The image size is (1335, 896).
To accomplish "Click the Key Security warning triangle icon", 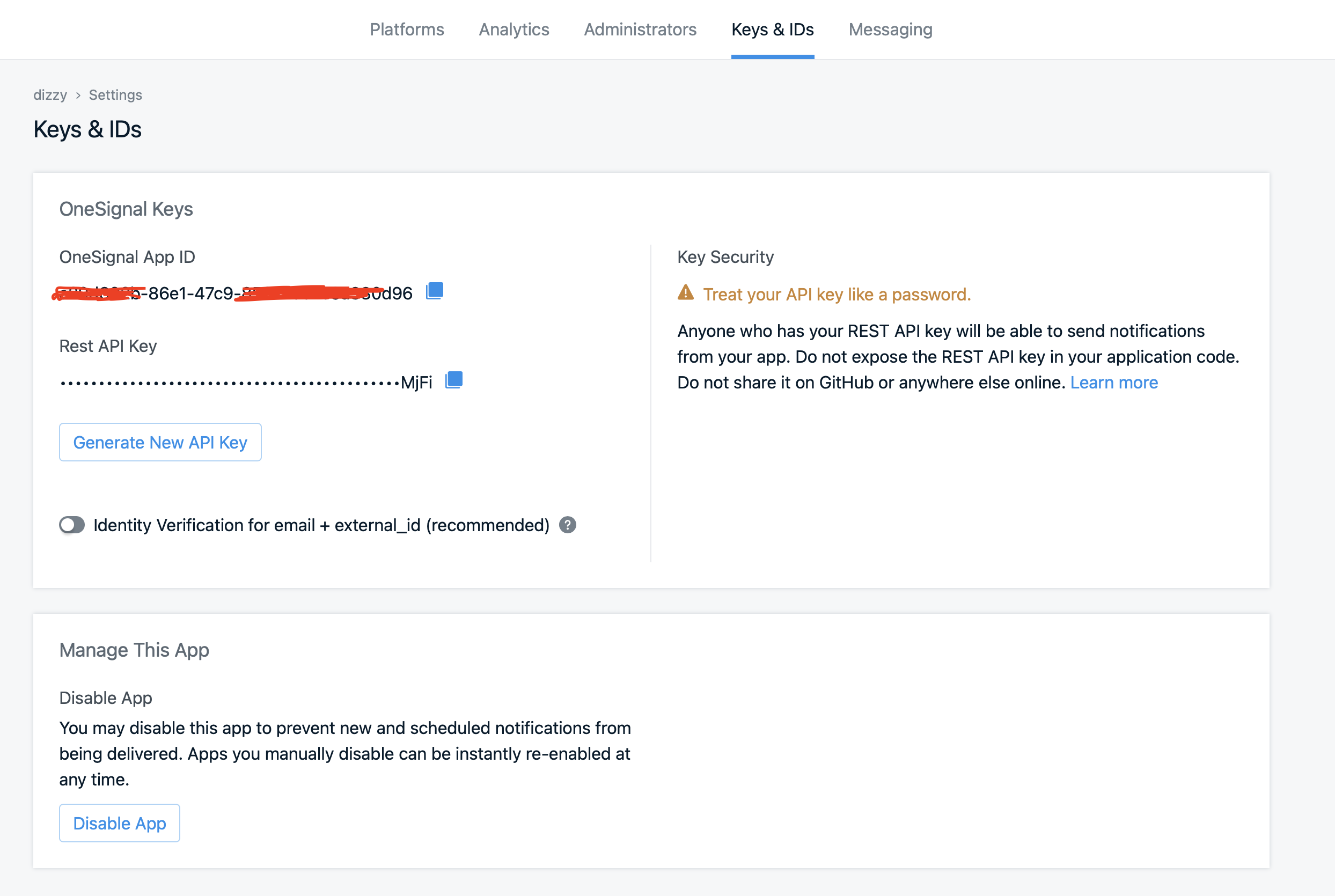I will click(685, 293).
